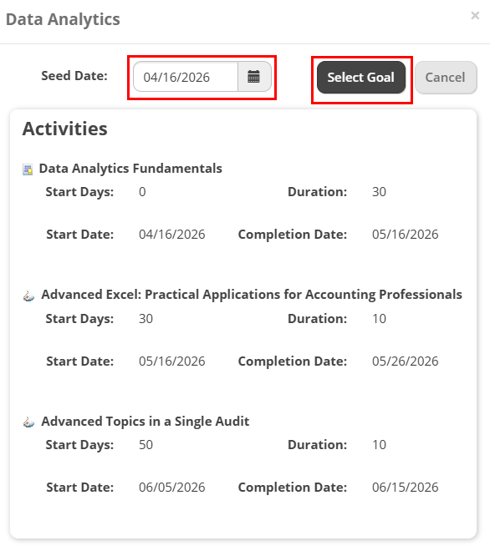Click the Data Analytics dialog title
Viewport: 490px width, 551px height.
tap(63, 19)
